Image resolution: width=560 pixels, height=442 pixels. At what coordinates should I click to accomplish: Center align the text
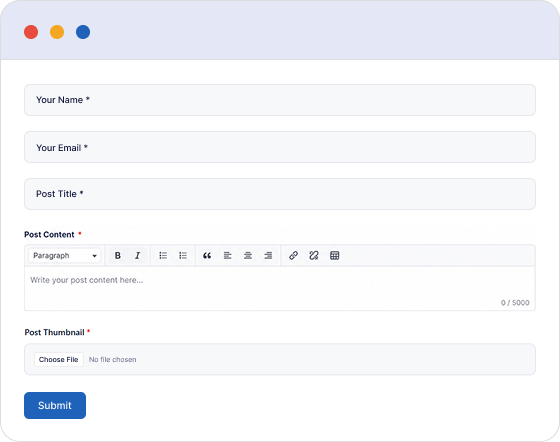[248, 256]
